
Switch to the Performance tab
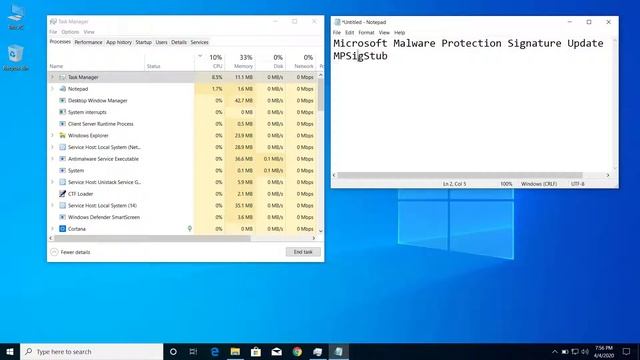88,42
